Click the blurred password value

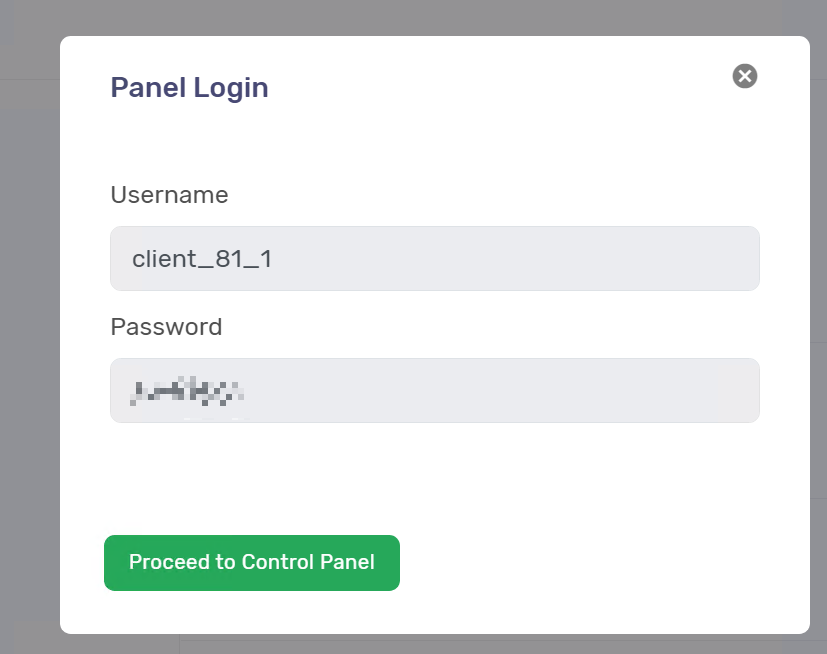click(x=187, y=391)
